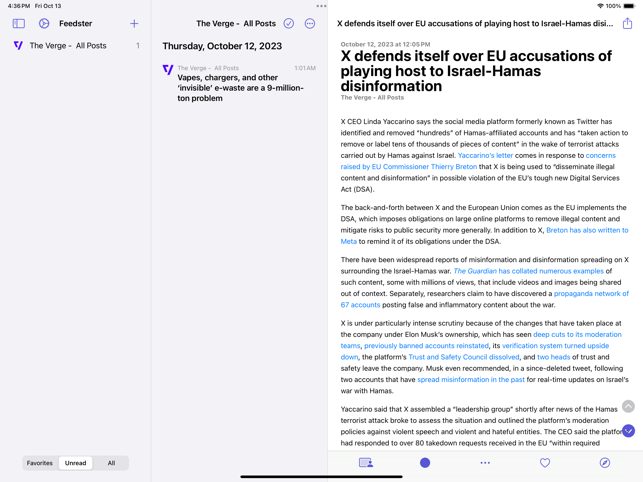Open spread misinformation in the past link

click(470, 380)
